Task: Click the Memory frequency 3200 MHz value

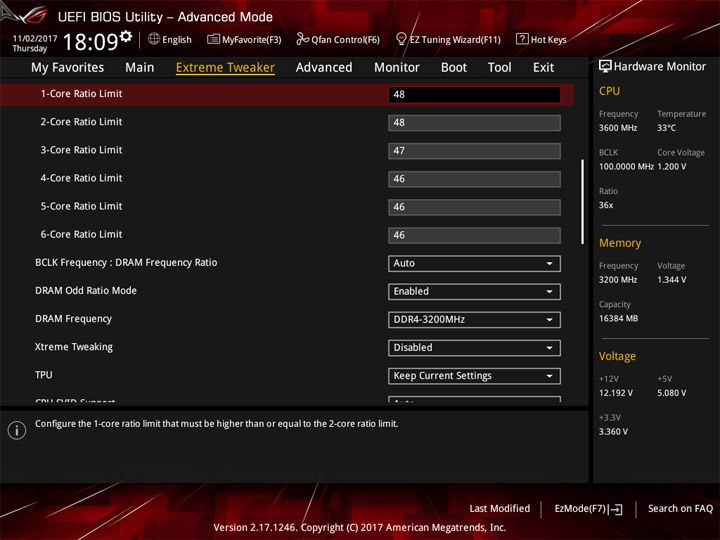Action: click(x=618, y=280)
